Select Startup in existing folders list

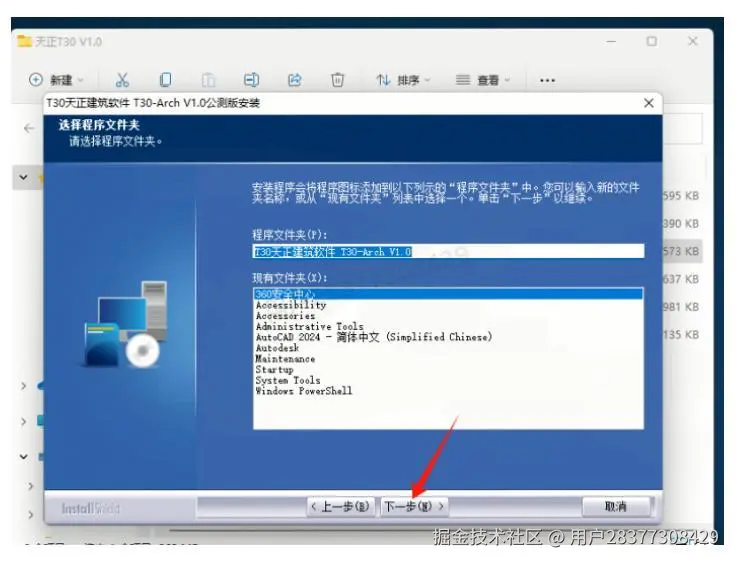(274, 369)
